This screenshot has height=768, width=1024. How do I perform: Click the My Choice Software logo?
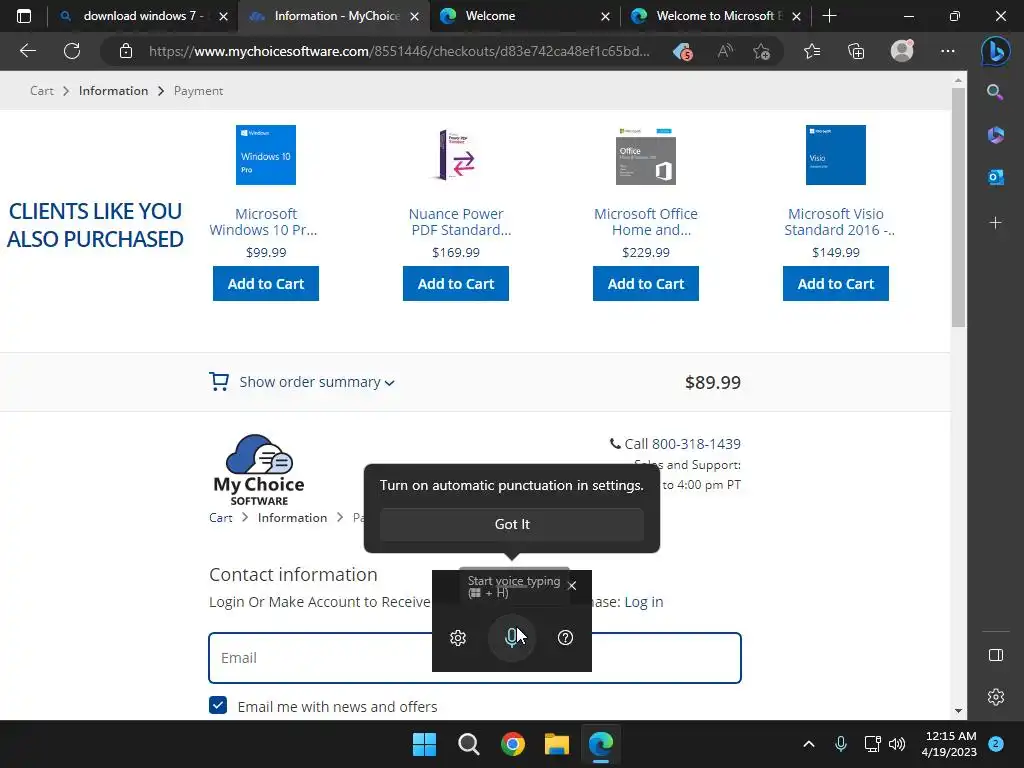click(259, 470)
